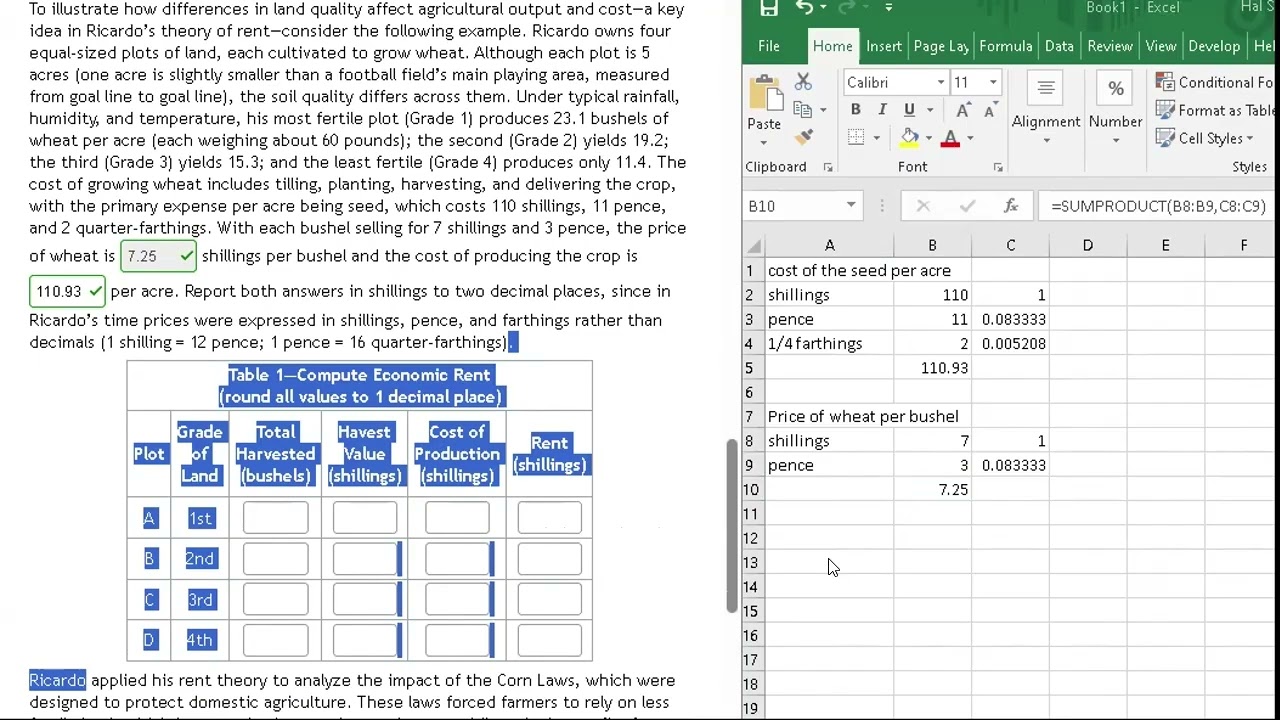1280x720 pixels.
Task: Click the web page vertical scrollbar thumb
Action: point(731,526)
